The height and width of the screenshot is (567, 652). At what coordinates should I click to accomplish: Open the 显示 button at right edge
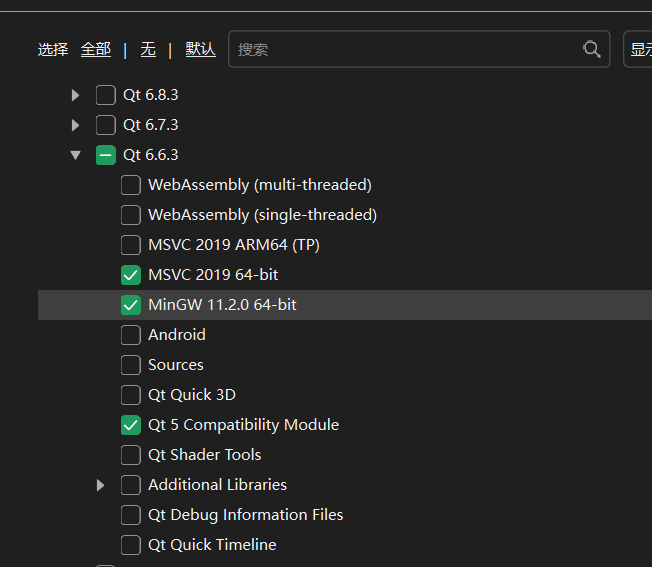[639, 49]
